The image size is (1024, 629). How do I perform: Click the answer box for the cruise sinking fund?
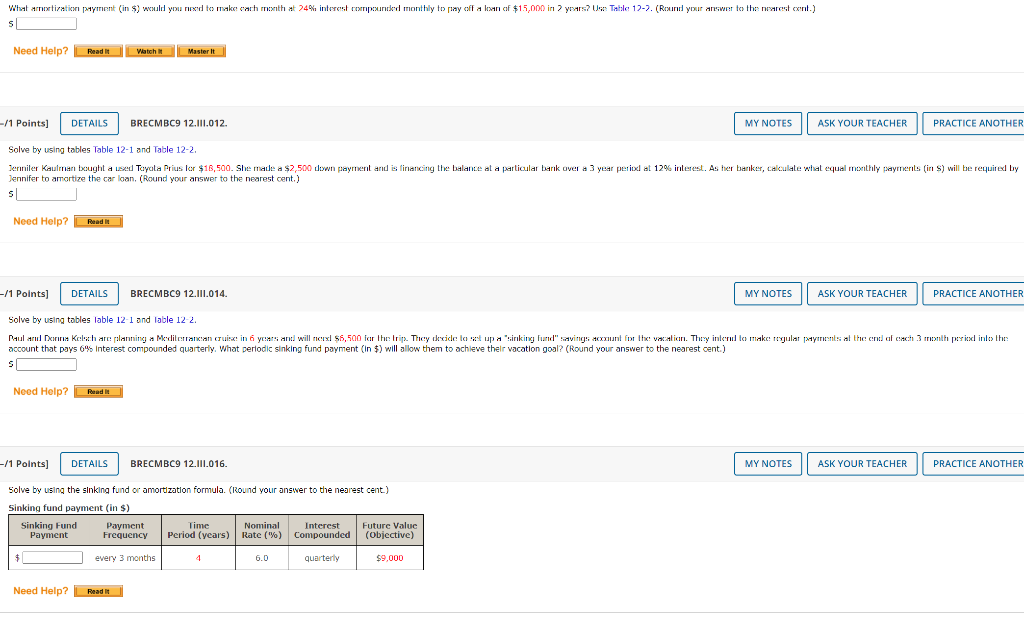tap(46, 364)
